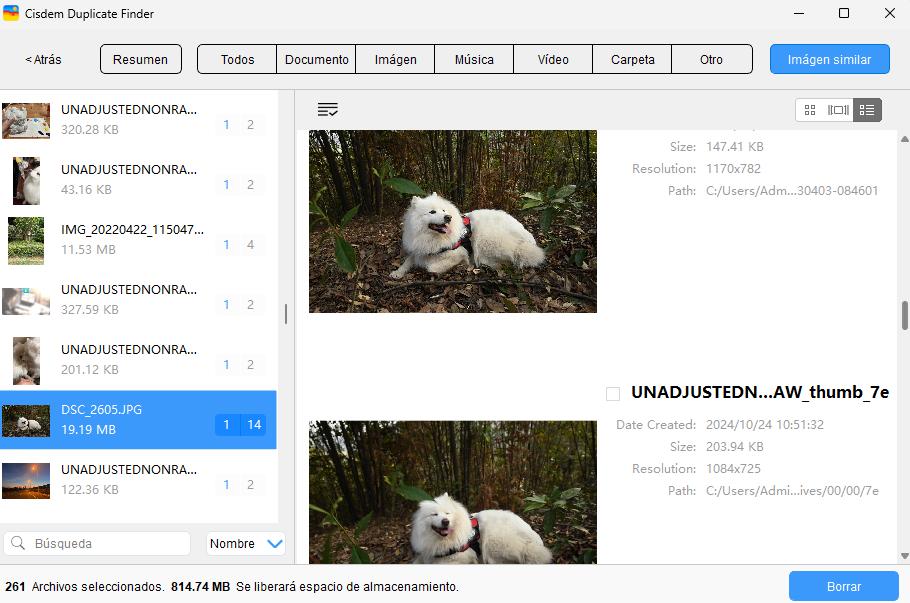Open the Imágen similar filter
Image resolution: width=910 pixels, height=603 pixels.
click(x=829, y=60)
